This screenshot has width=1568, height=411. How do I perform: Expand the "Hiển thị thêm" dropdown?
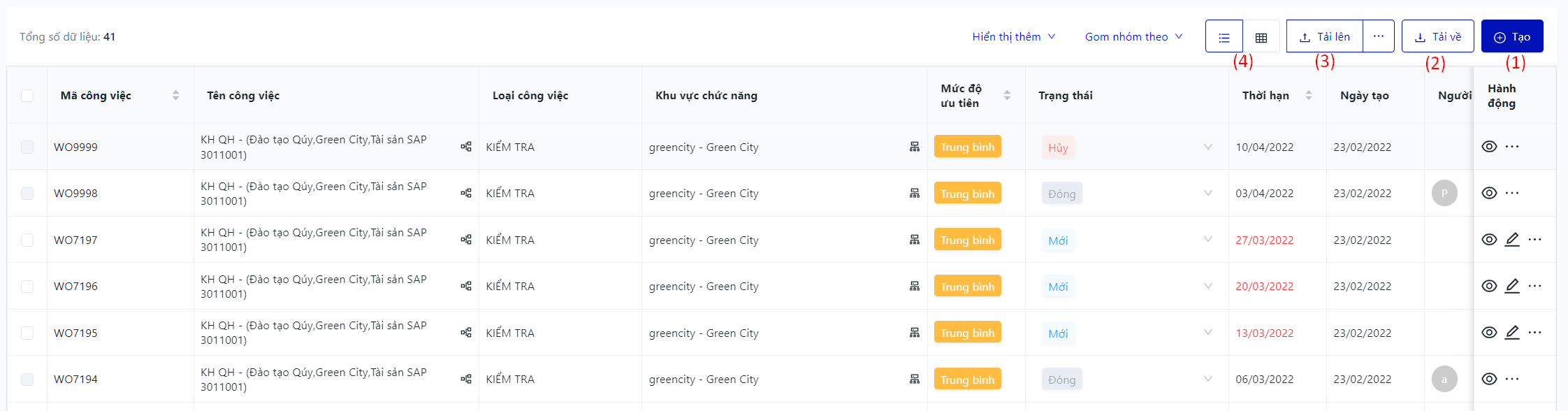pyautogui.click(x=1013, y=36)
